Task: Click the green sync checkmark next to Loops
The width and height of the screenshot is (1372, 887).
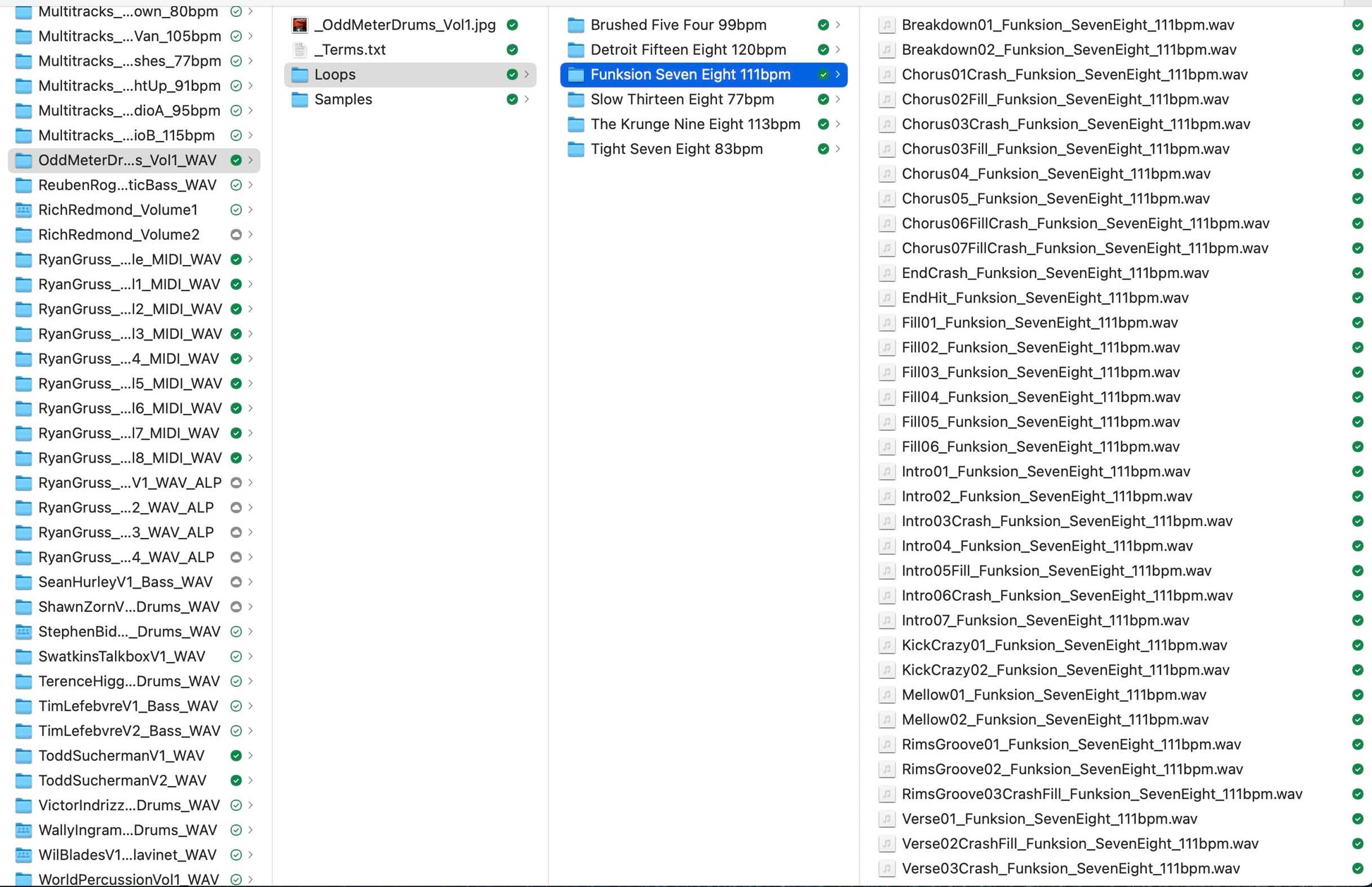Action: coord(512,75)
